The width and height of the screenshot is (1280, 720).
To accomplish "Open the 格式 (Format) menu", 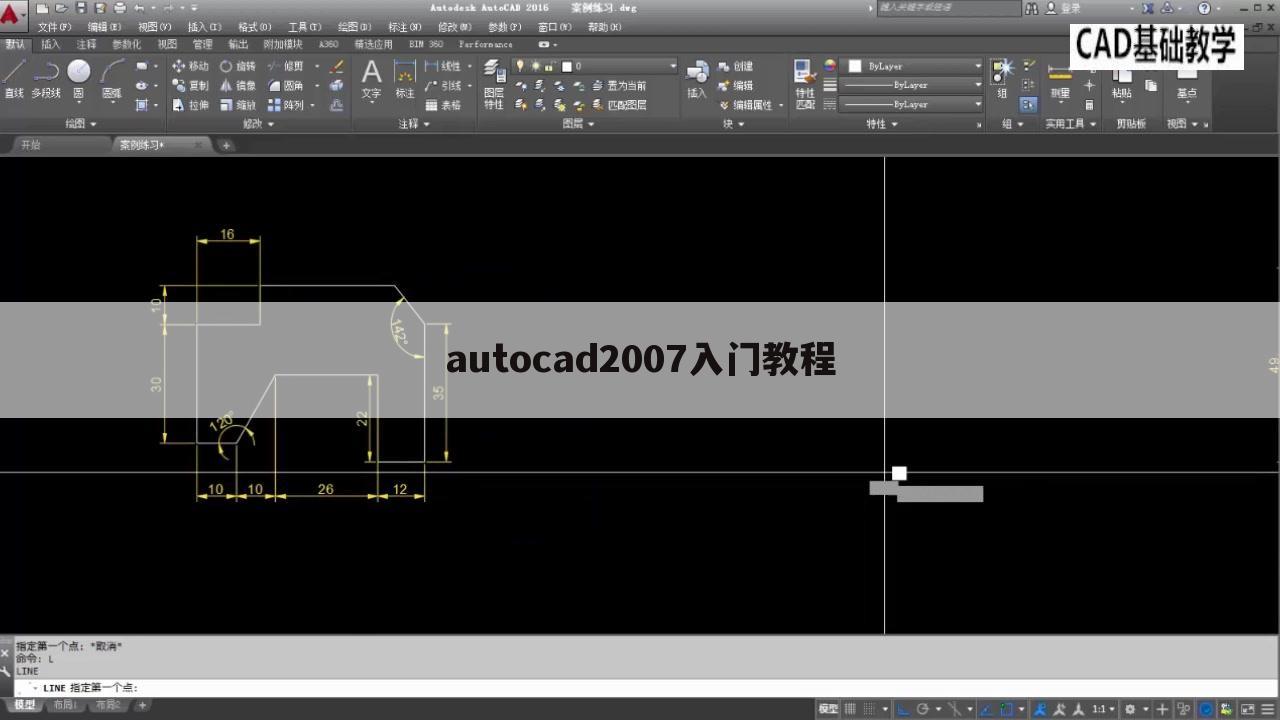I will point(254,27).
